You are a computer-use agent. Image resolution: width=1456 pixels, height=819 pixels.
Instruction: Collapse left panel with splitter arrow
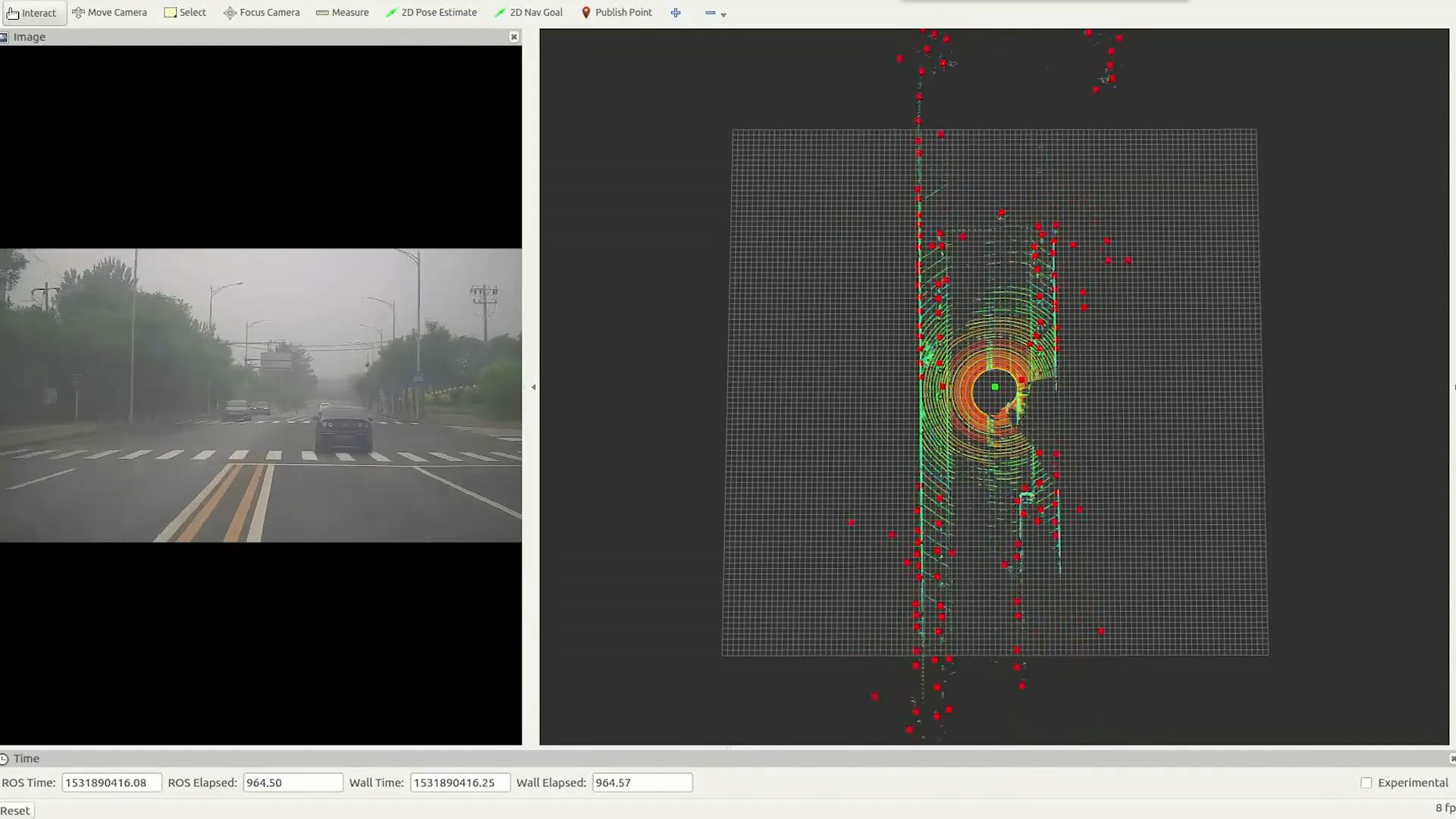tap(533, 388)
